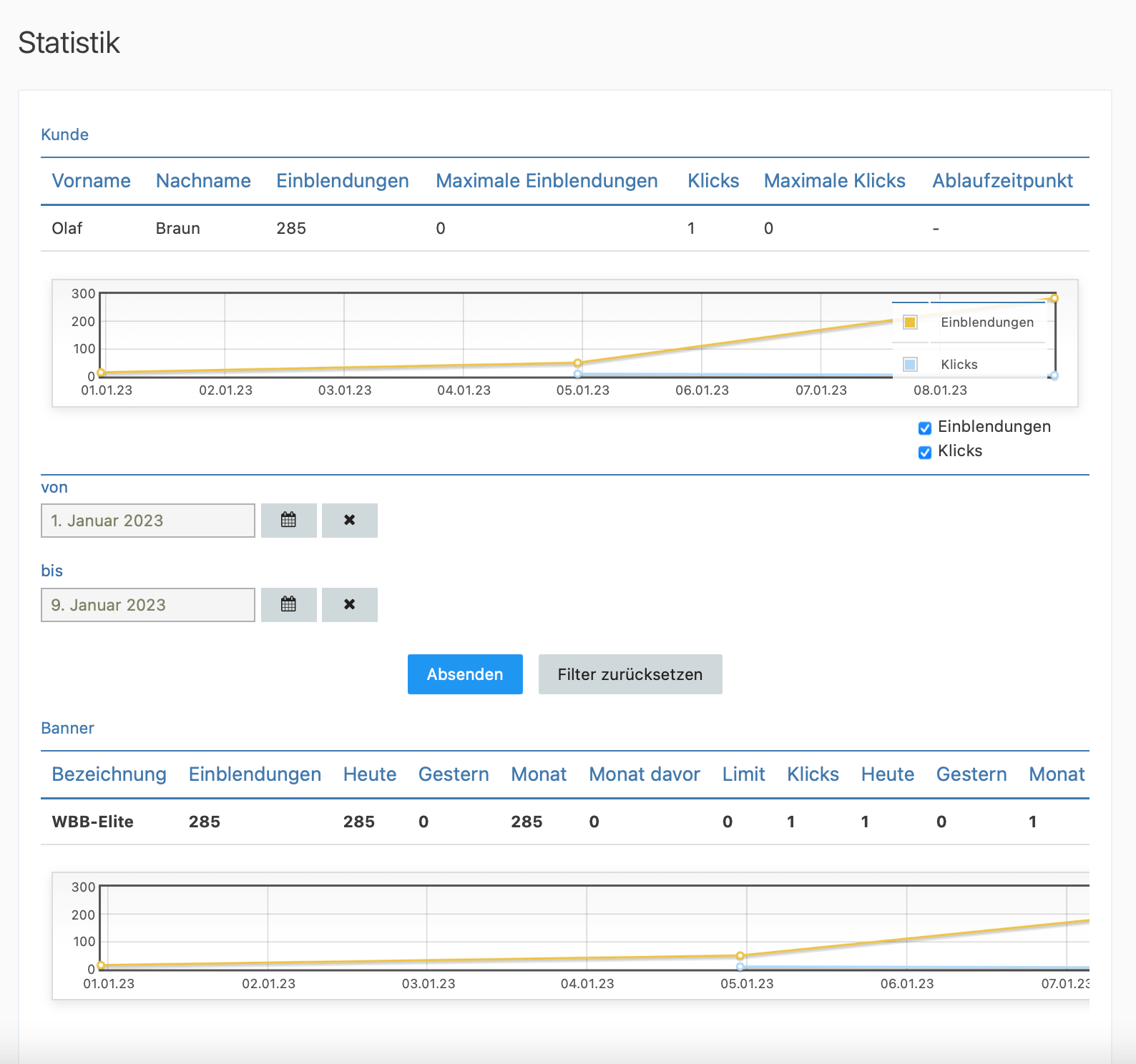Viewport: 1136px width, 1064px height.
Task: Click Ablaufzeitpunkt column header
Action: (x=1002, y=181)
